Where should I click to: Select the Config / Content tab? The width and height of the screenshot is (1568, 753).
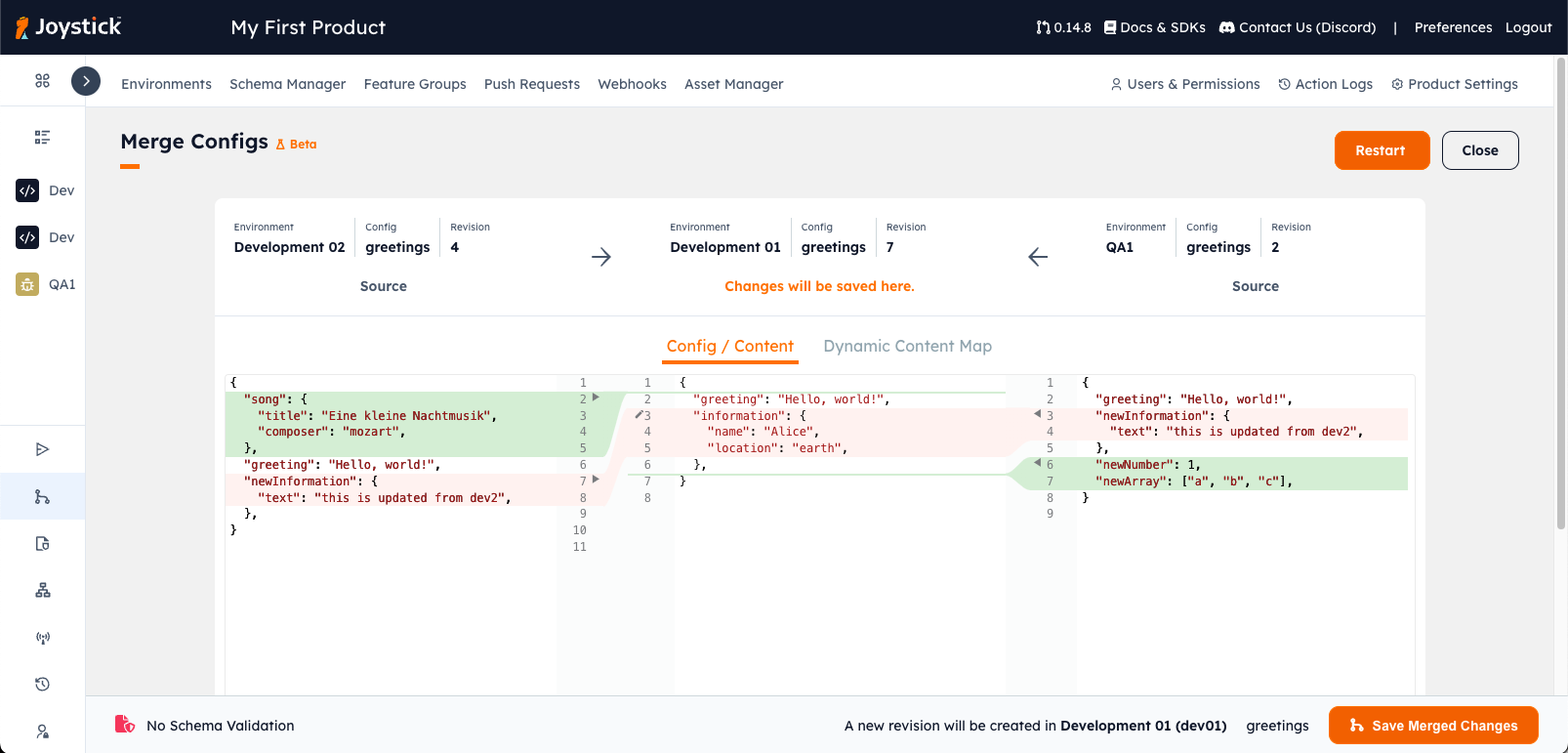point(729,347)
